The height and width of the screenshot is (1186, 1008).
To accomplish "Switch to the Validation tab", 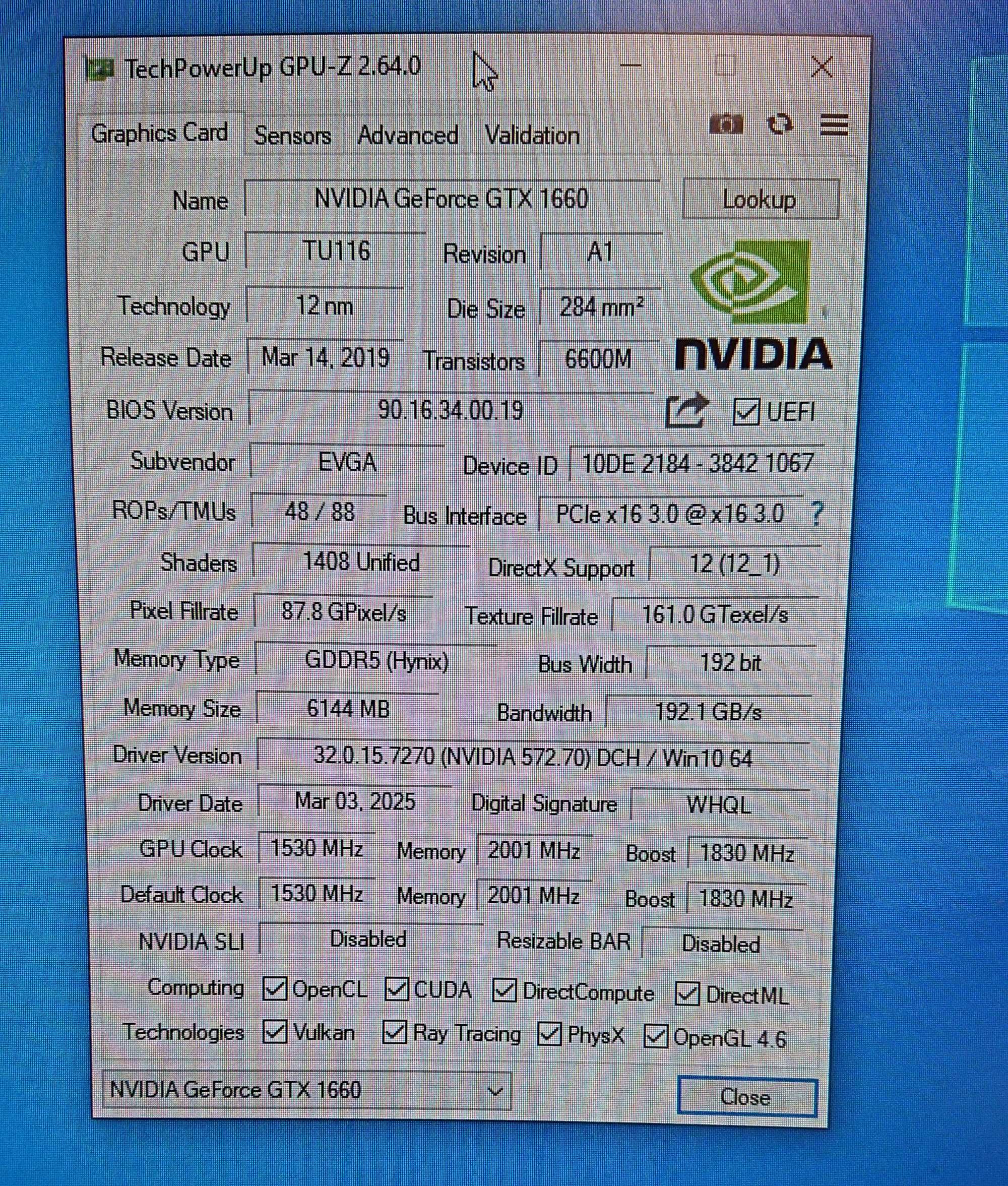I will tap(532, 136).
